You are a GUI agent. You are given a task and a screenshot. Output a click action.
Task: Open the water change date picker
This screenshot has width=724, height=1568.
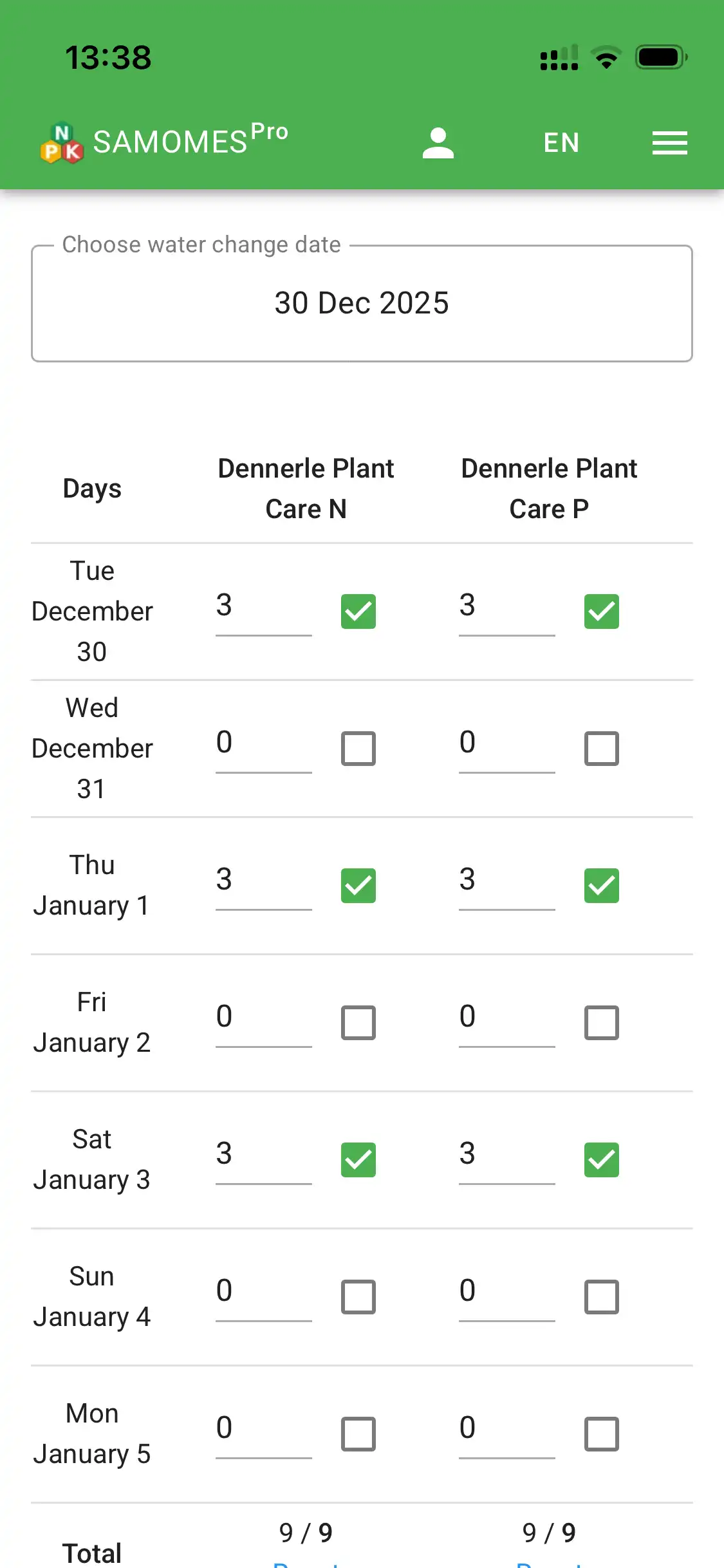pos(362,303)
